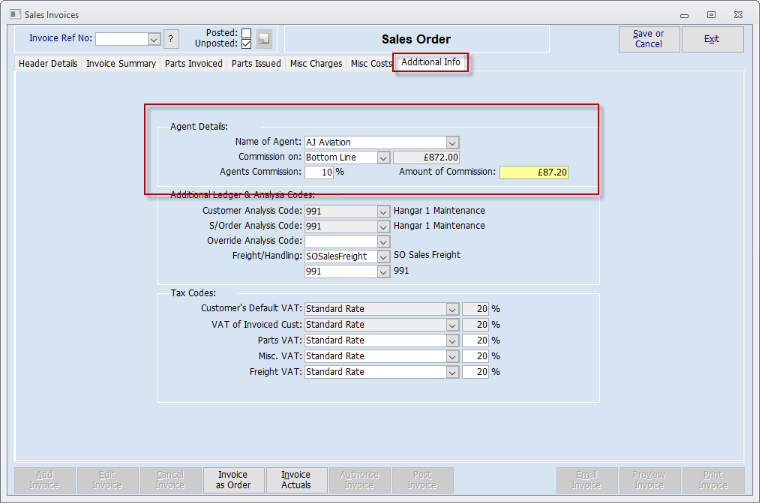The width and height of the screenshot is (760, 503).
Task: Toggle the Unposted checkbox
Action: pos(246,44)
